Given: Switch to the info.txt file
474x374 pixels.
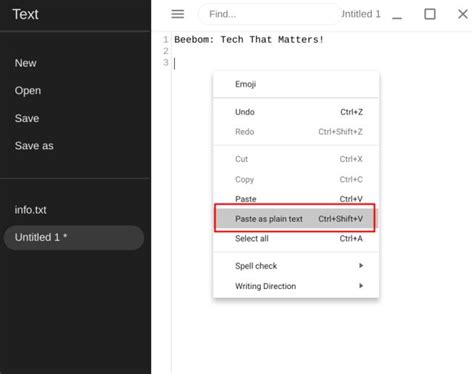Looking at the screenshot, I should tap(30, 210).
